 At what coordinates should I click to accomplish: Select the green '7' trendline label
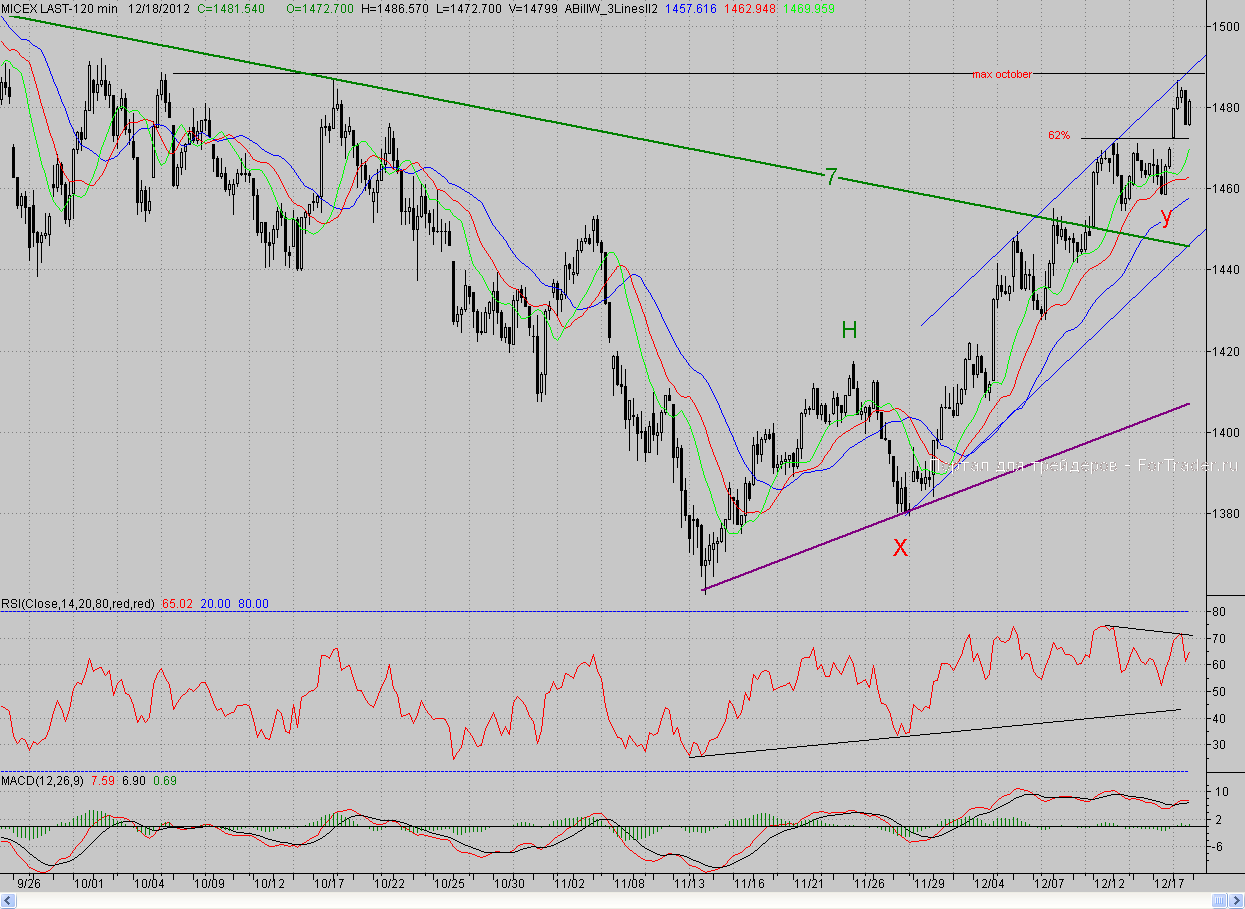[830, 178]
